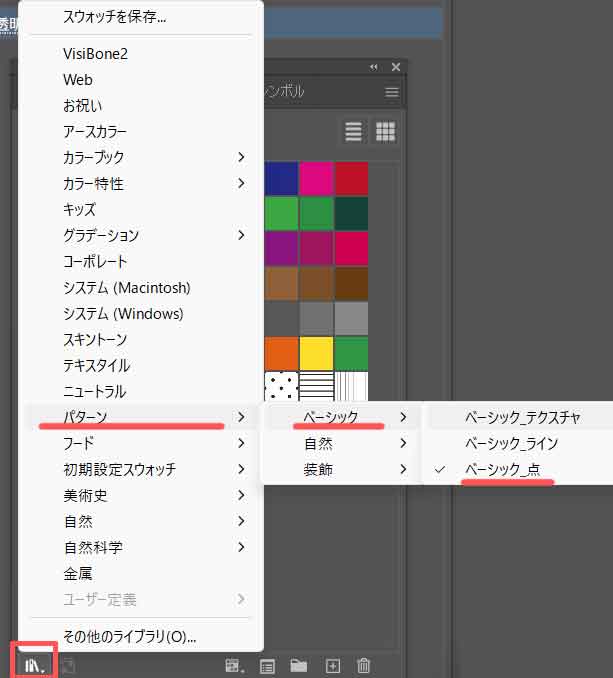This screenshot has width=613, height=678.
Task: Expand the フード submenu
Action: coord(141,443)
